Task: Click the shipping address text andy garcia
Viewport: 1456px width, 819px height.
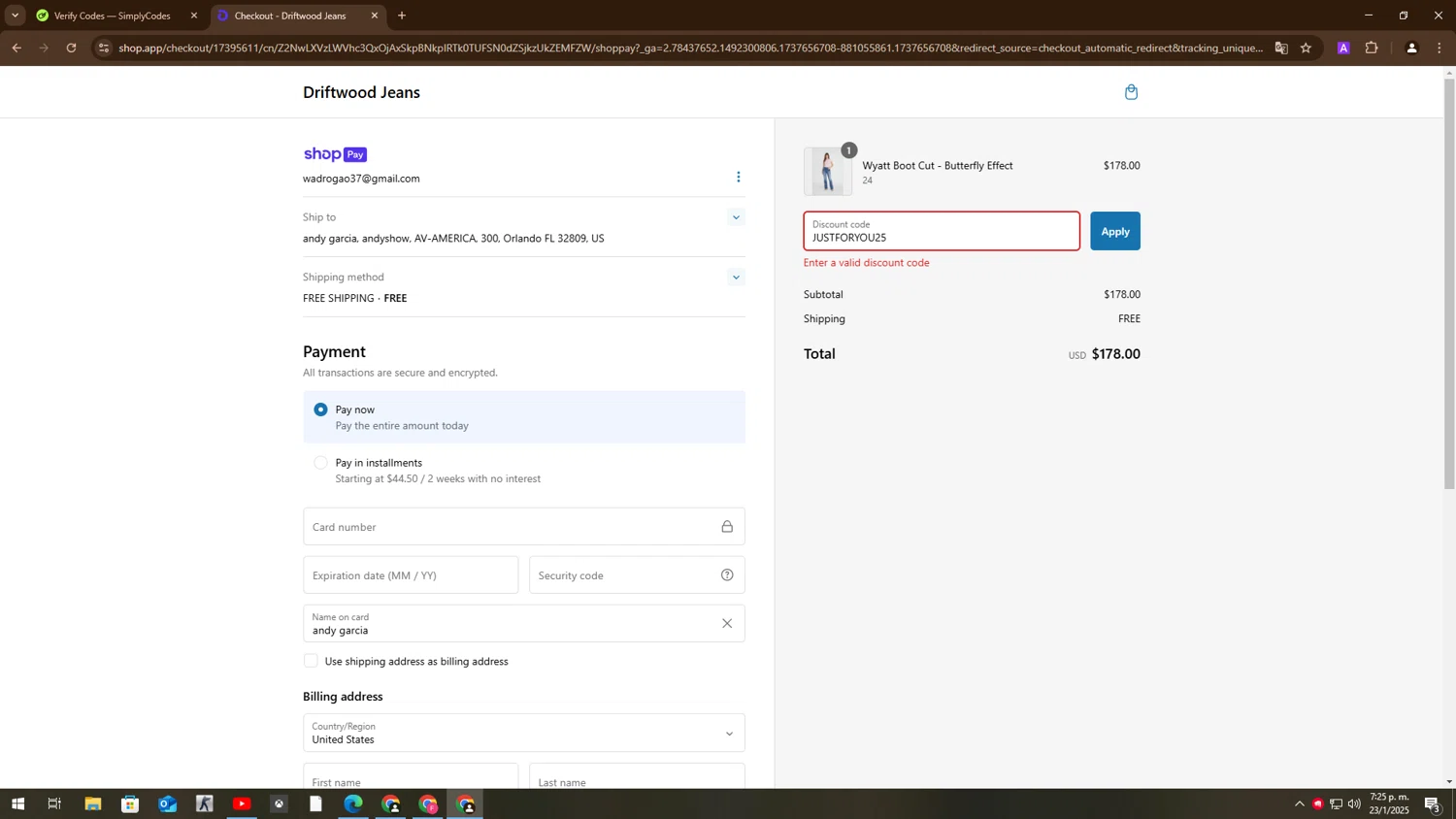Action: pos(453,239)
